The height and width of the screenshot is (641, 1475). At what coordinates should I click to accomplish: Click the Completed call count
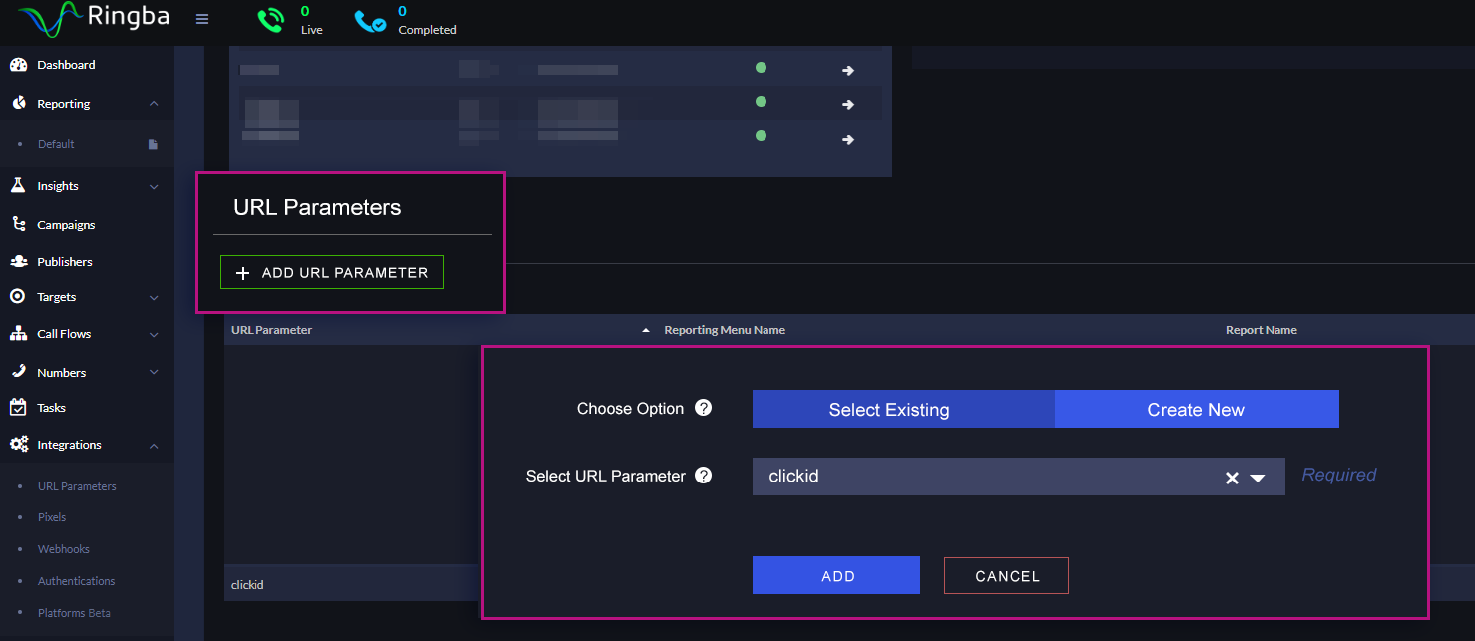coord(402,12)
